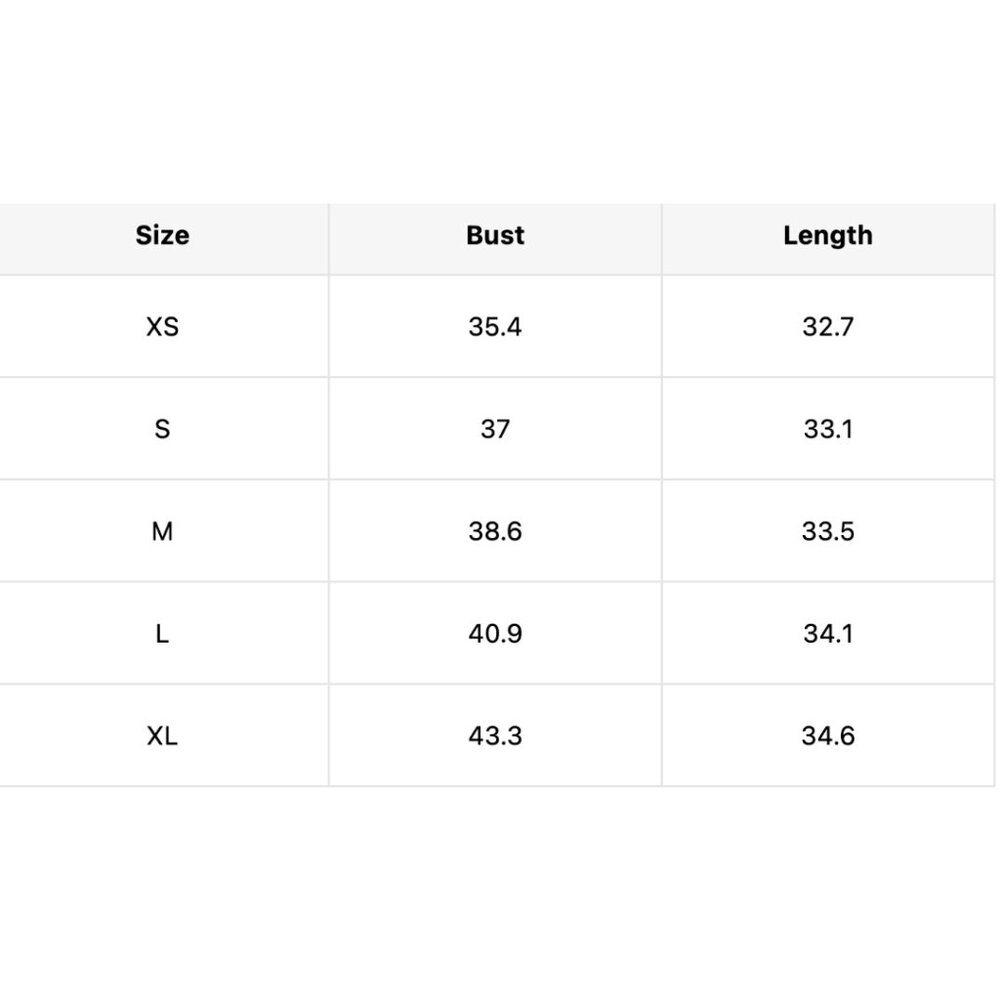Click the Size column header
The width and height of the screenshot is (1000, 1000).
[x=162, y=235]
